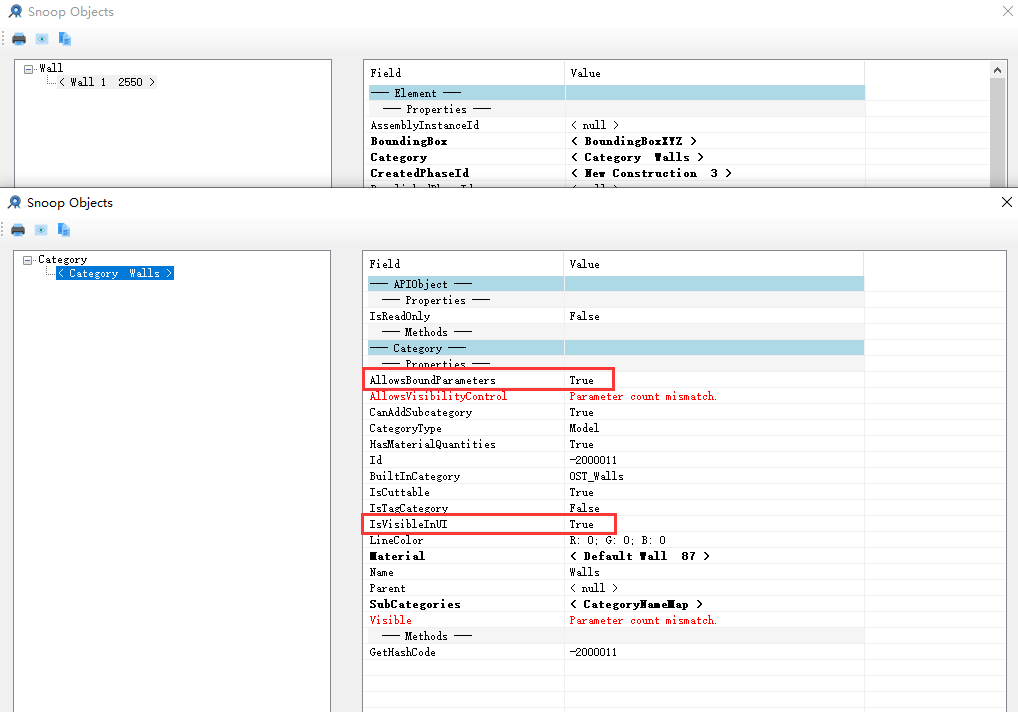Open the New Construction 3 phase value
The image size is (1018, 712).
pos(651,173)
